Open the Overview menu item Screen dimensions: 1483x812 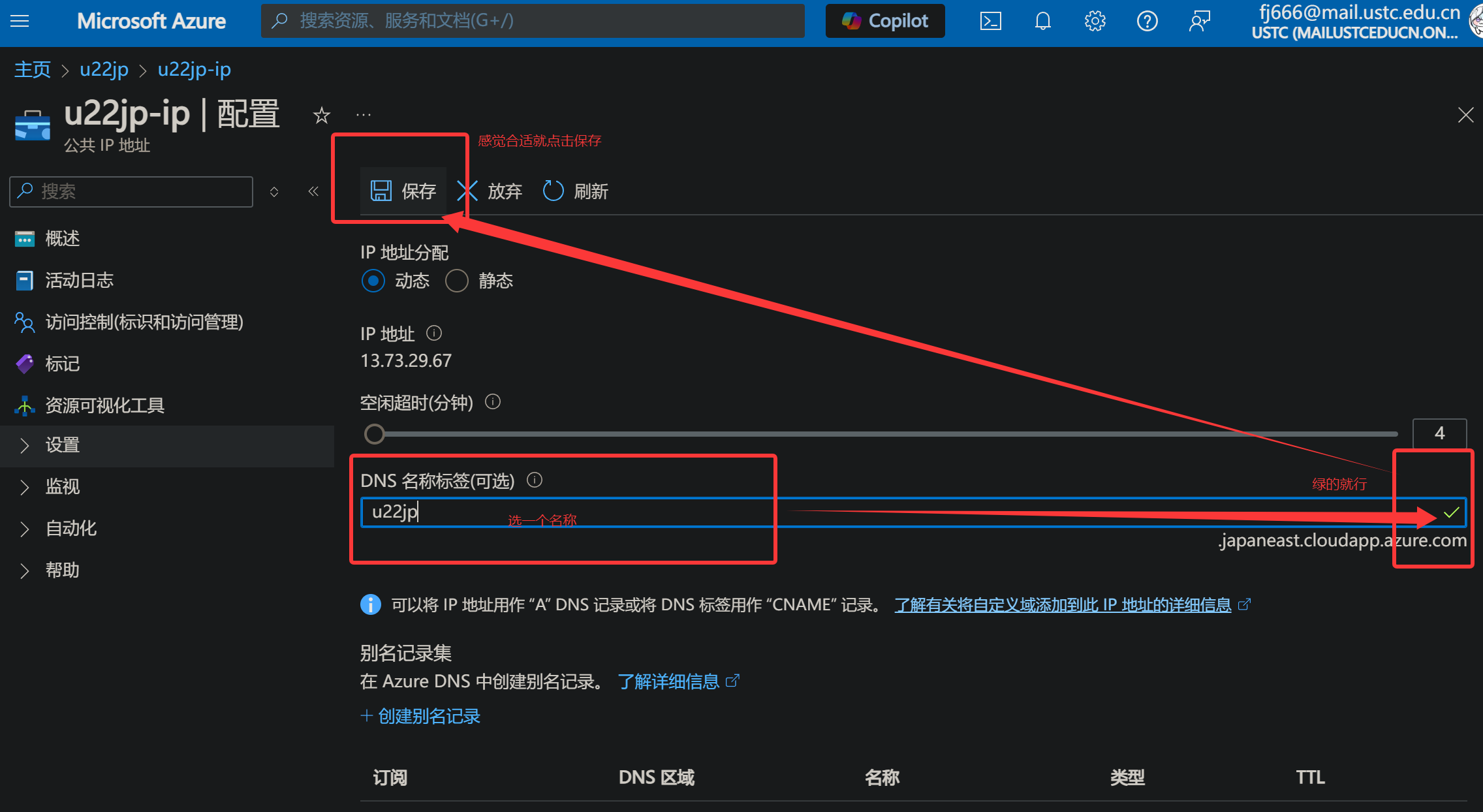point(62,239)
